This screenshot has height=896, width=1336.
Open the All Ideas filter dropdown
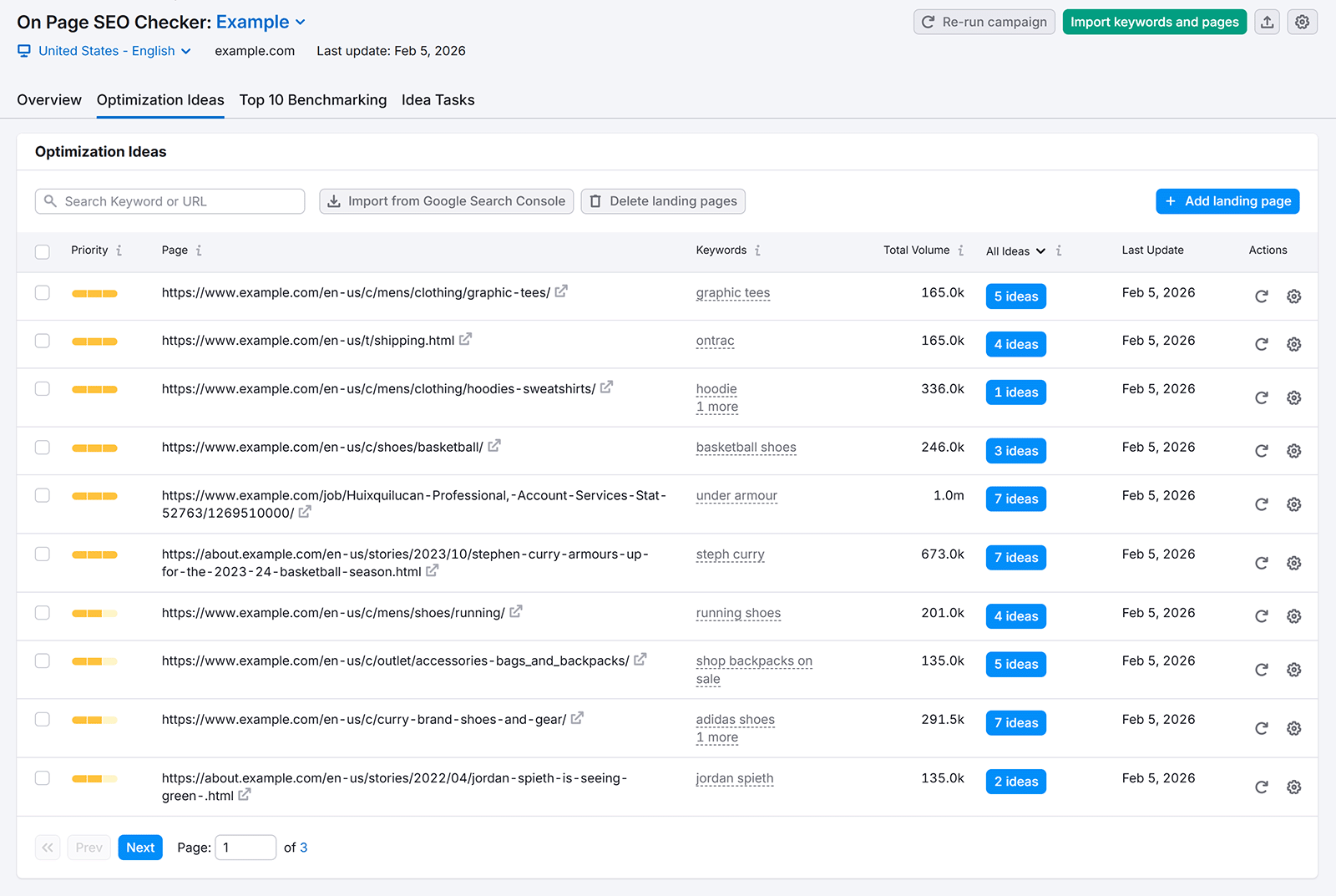tap(1015, 251)
